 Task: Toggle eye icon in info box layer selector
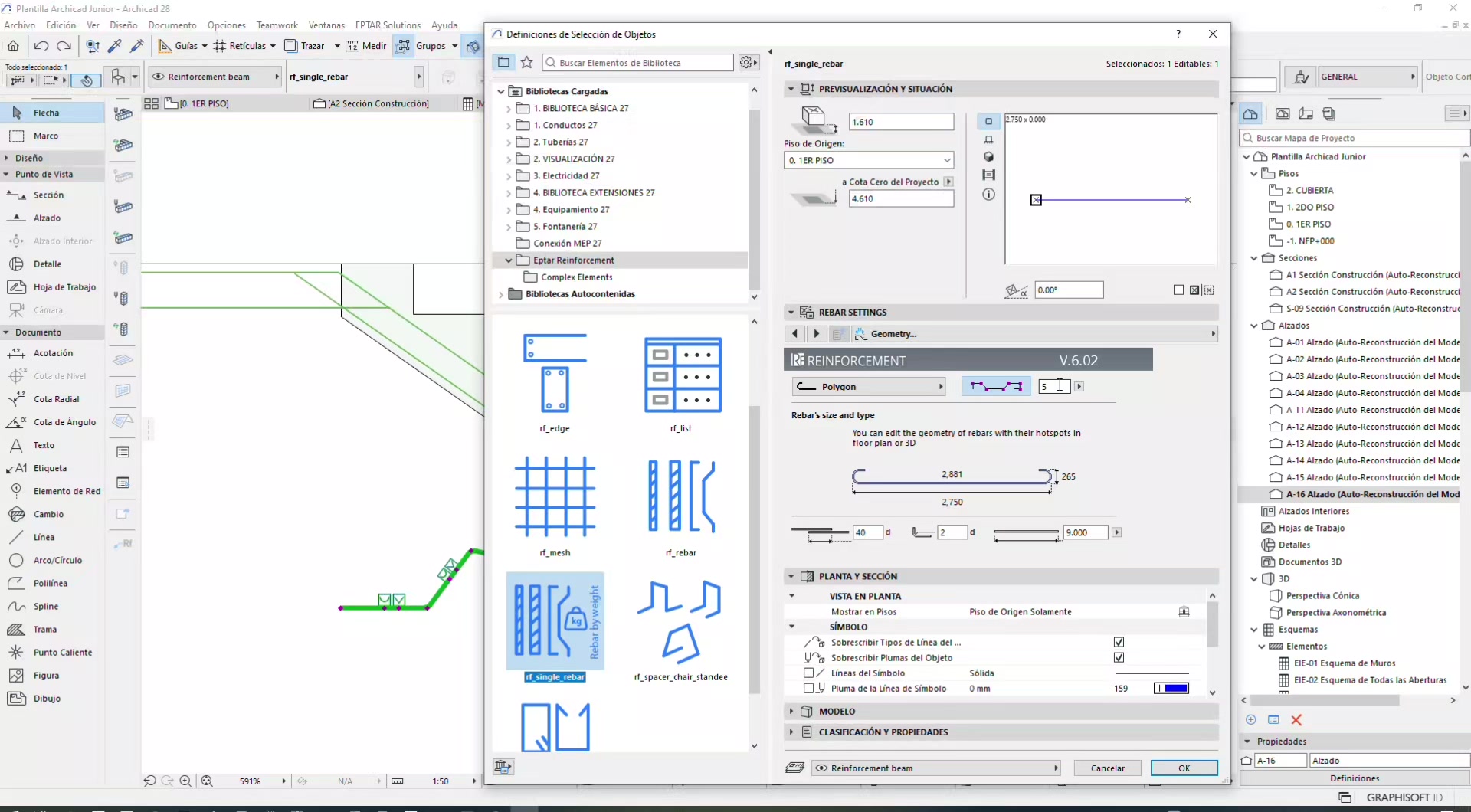[x=159, y=77]
